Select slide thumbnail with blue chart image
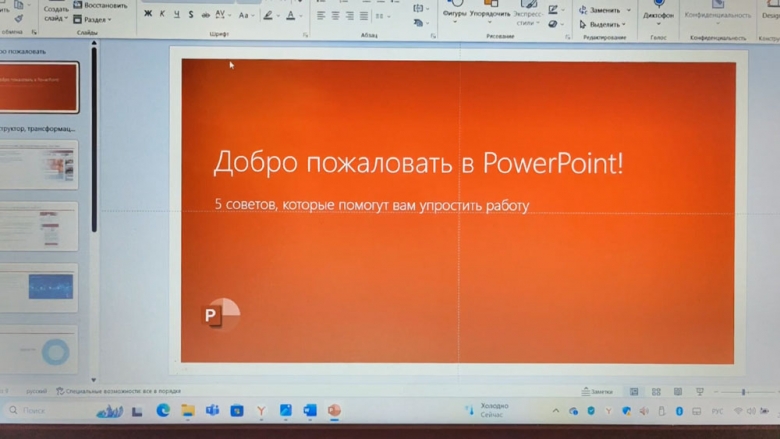Viewport: 780px width, 439px height. click(39, 287)
